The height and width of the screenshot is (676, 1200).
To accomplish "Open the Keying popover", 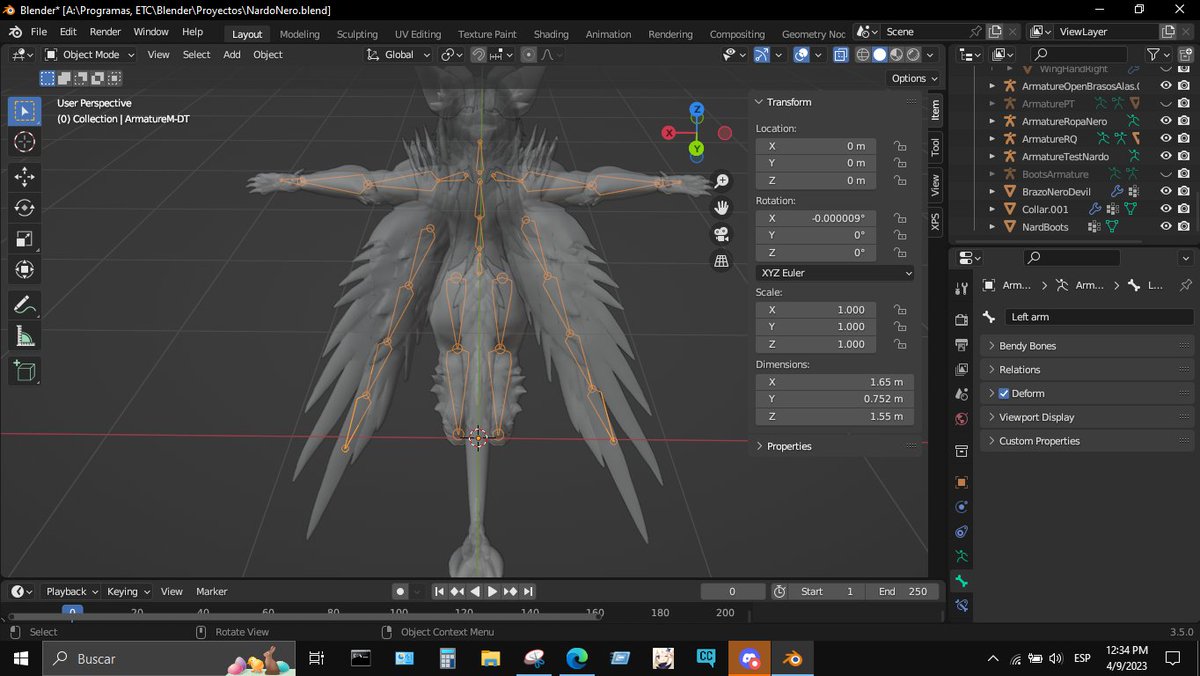I will [128, 592].
